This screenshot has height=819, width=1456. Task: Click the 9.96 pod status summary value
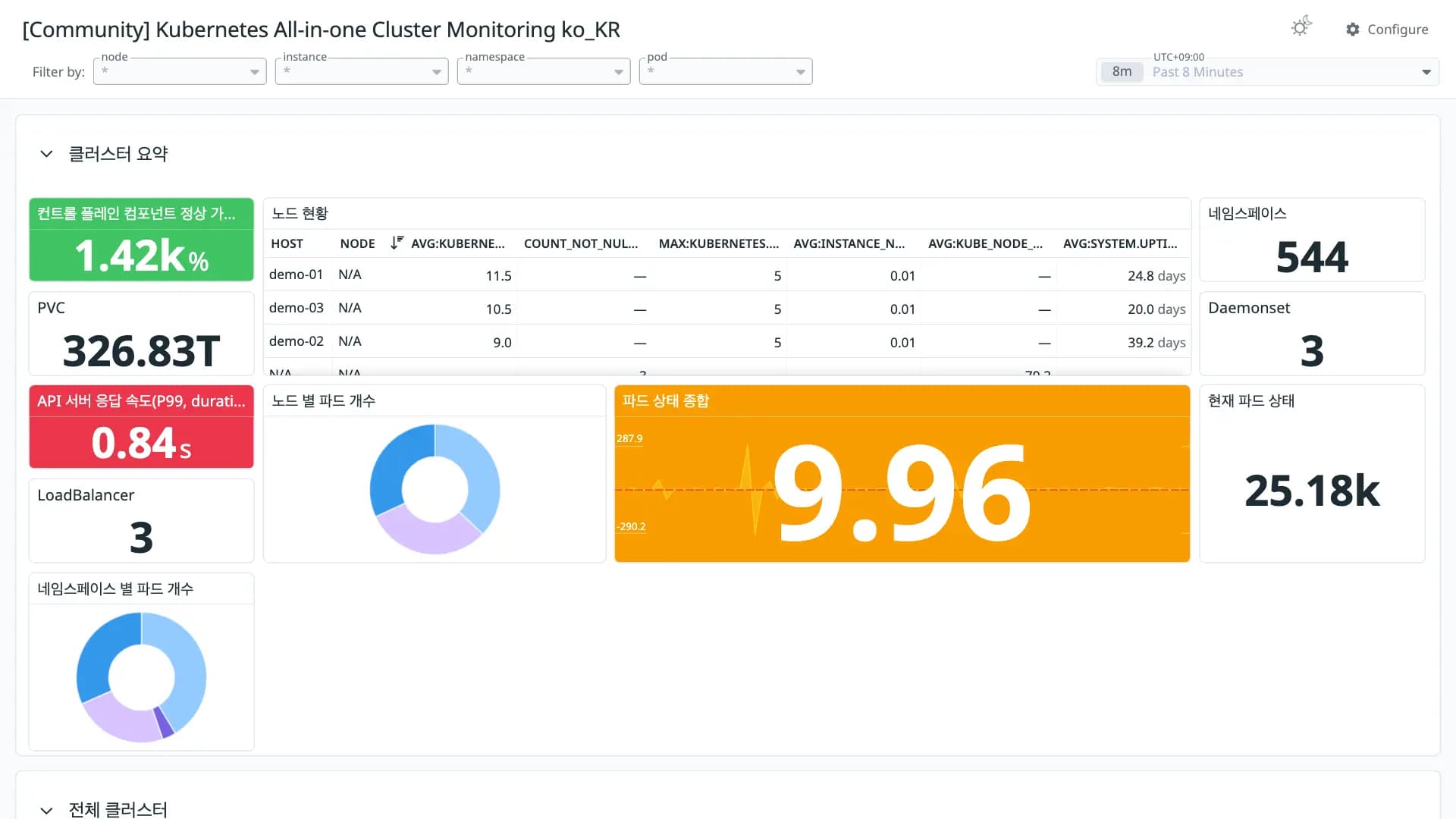(x=901, y=491)
